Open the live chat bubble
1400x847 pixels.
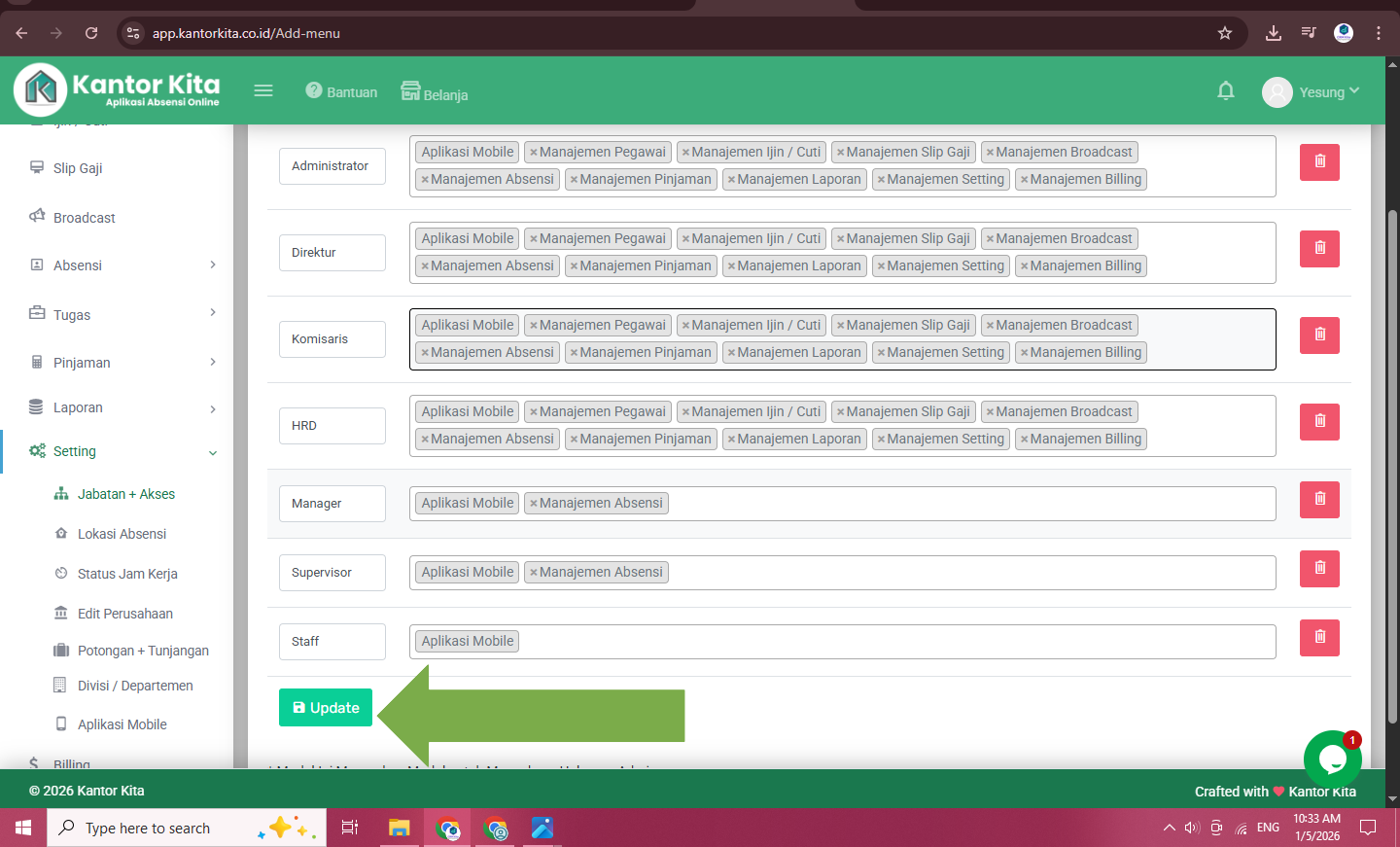point(1331,759)
